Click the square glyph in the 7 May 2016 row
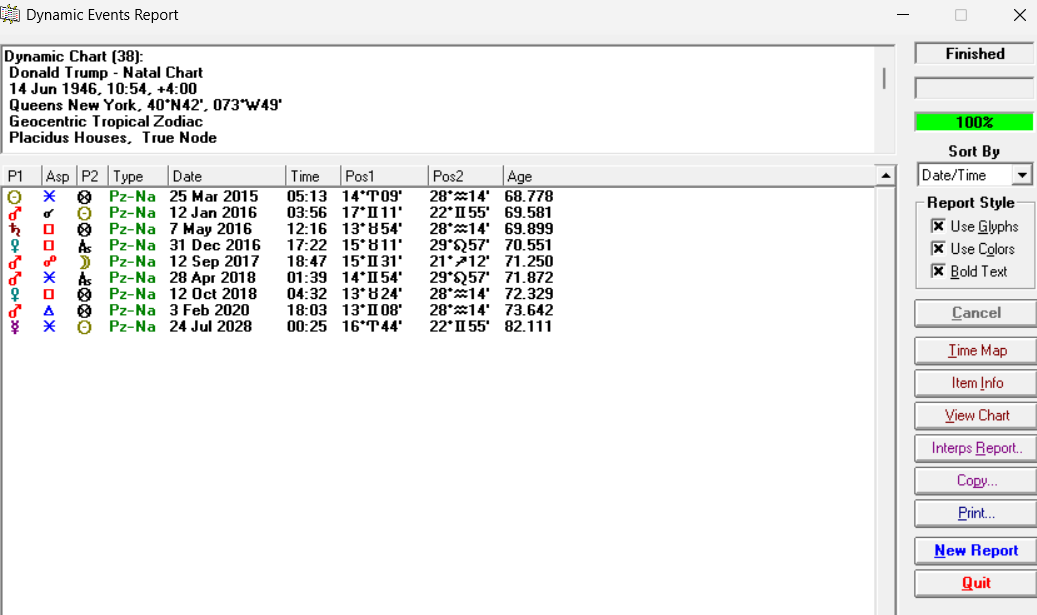The width and height of the screenshot is (1037, 615). tap(49, 229)
